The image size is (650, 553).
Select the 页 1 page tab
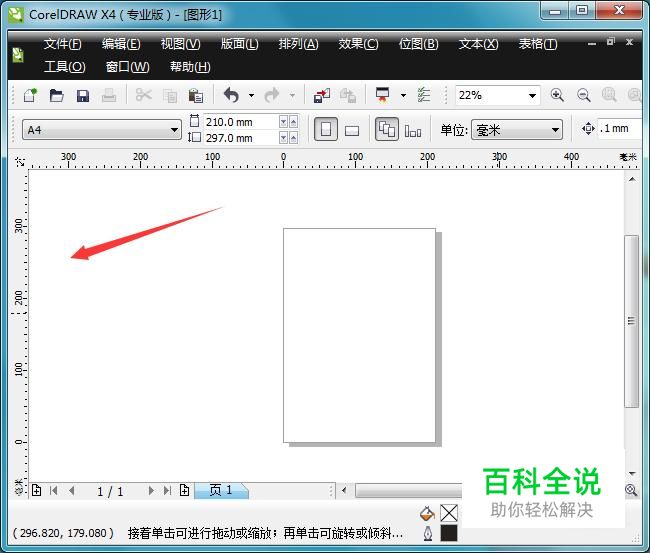pos(221,490)
